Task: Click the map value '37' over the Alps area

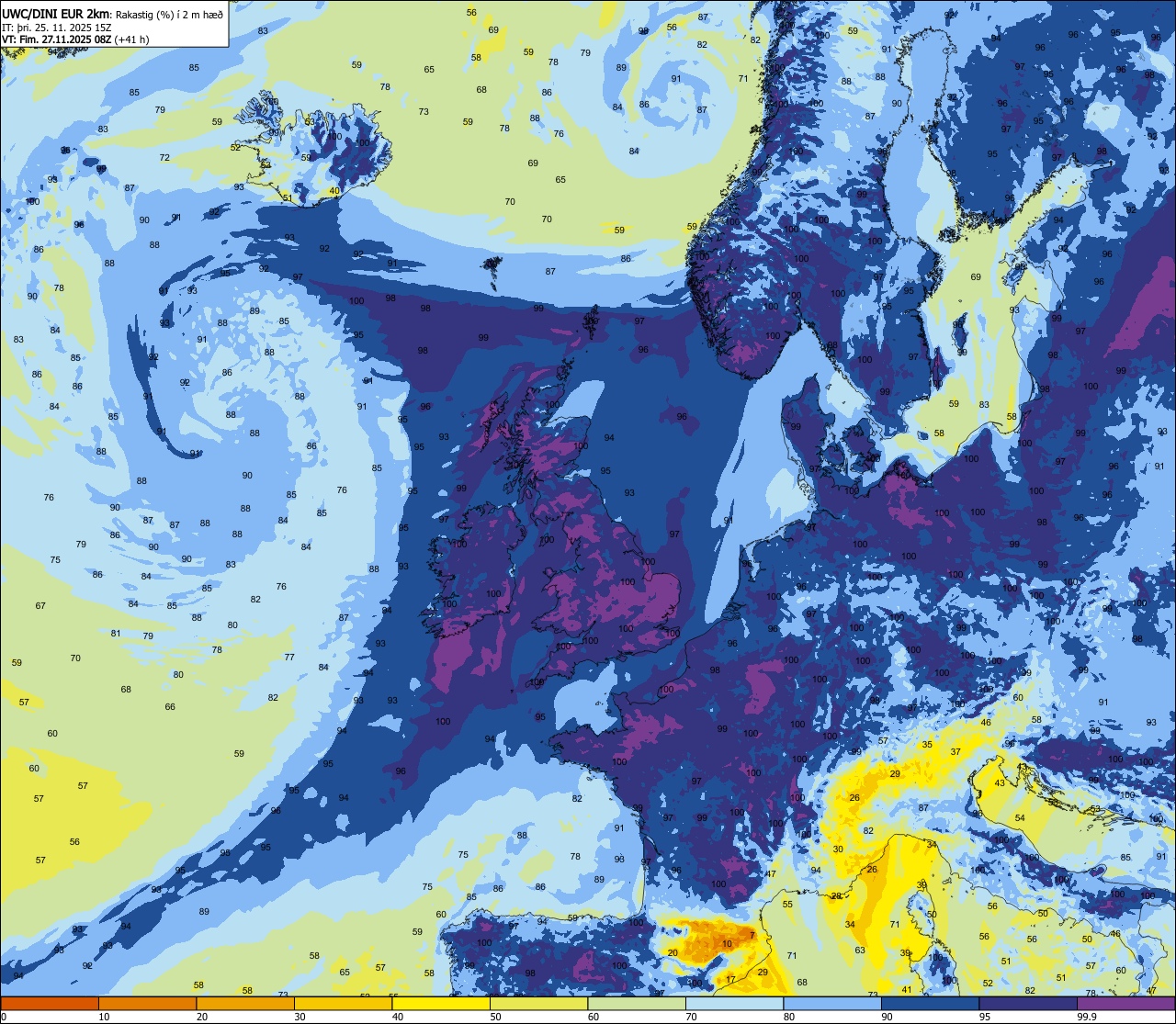Action: coord(955,751)
